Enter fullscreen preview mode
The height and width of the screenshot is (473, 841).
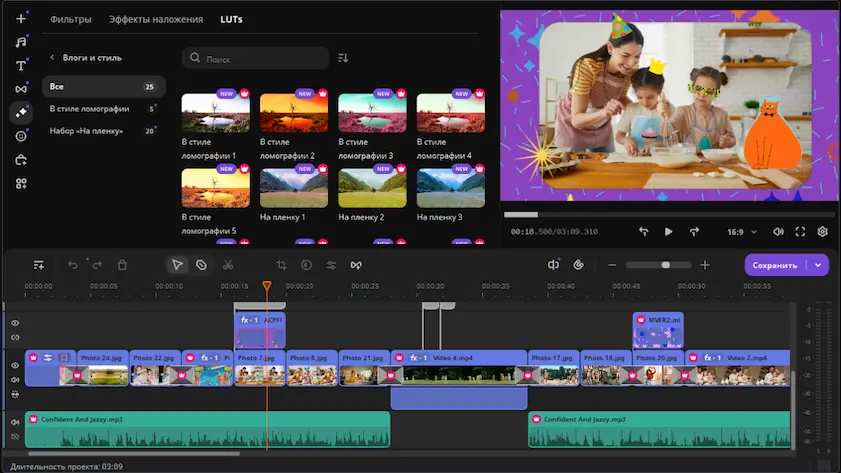(800, 231)
